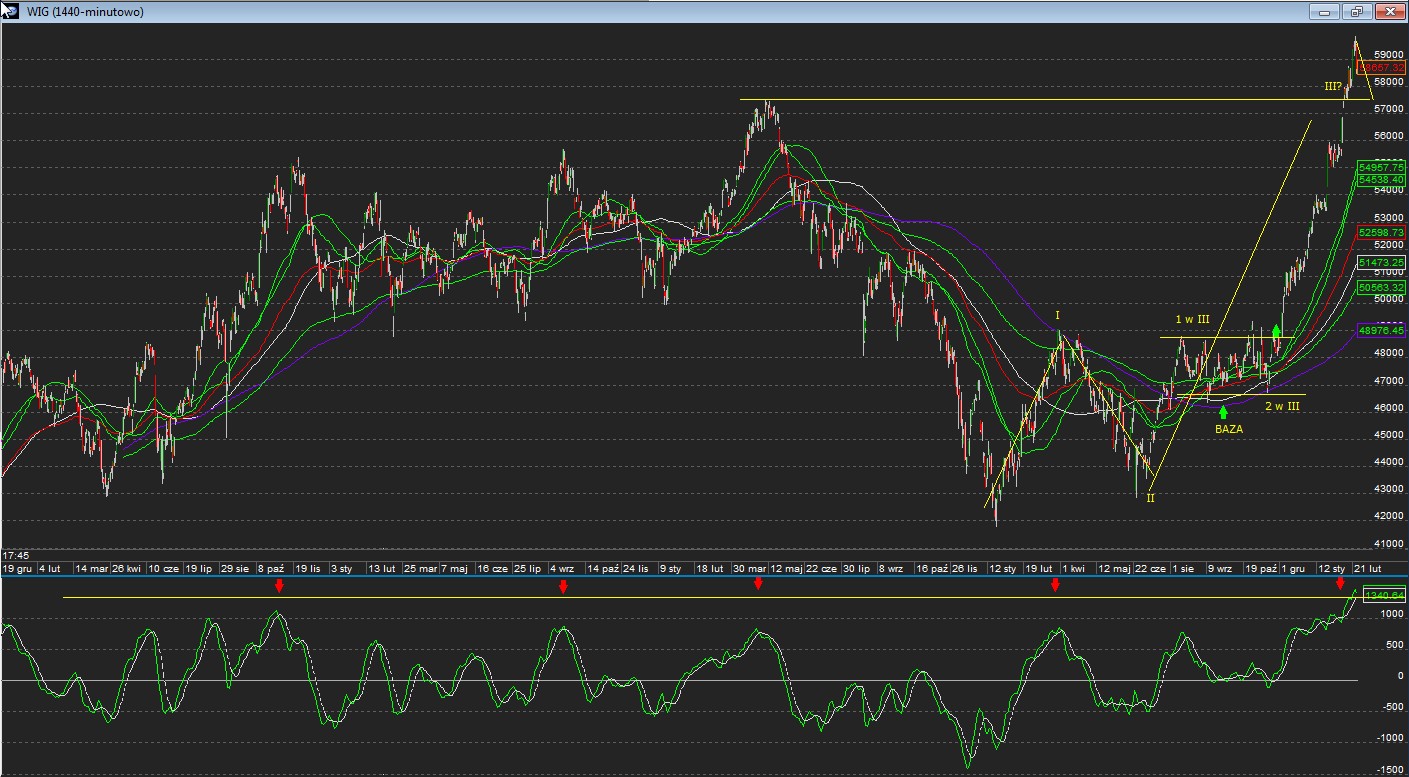Click '21 lut' date on time axis

click(1367, 568)
